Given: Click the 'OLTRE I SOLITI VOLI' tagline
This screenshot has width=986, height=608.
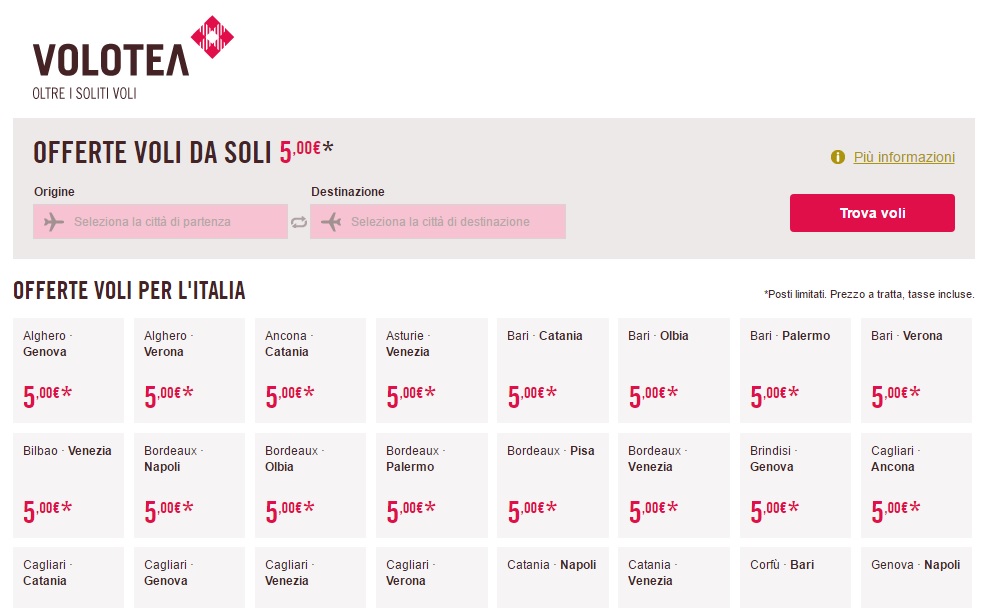Looking at the screenshot, I should pos(84,94).
